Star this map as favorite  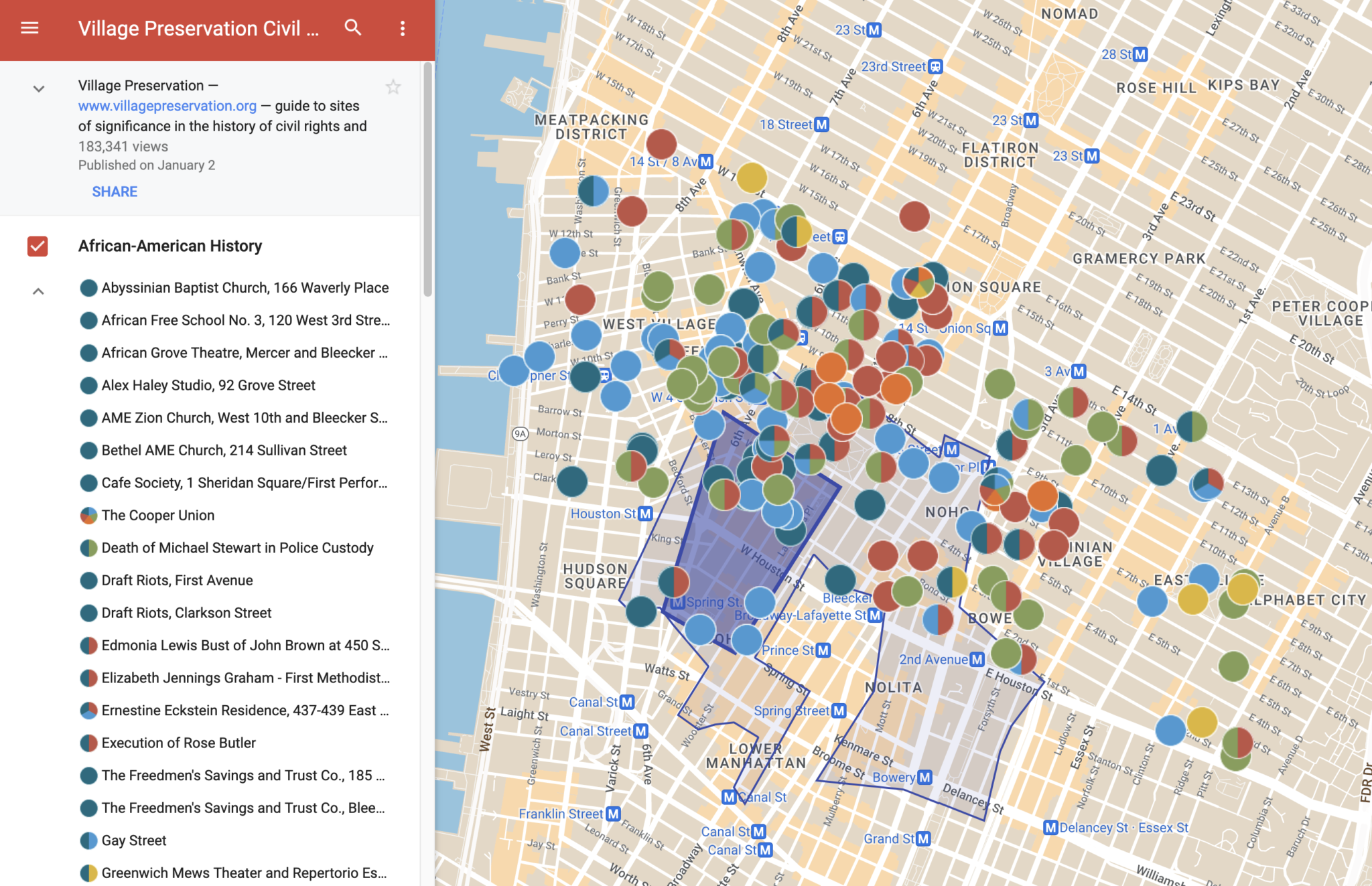[393, 87]
